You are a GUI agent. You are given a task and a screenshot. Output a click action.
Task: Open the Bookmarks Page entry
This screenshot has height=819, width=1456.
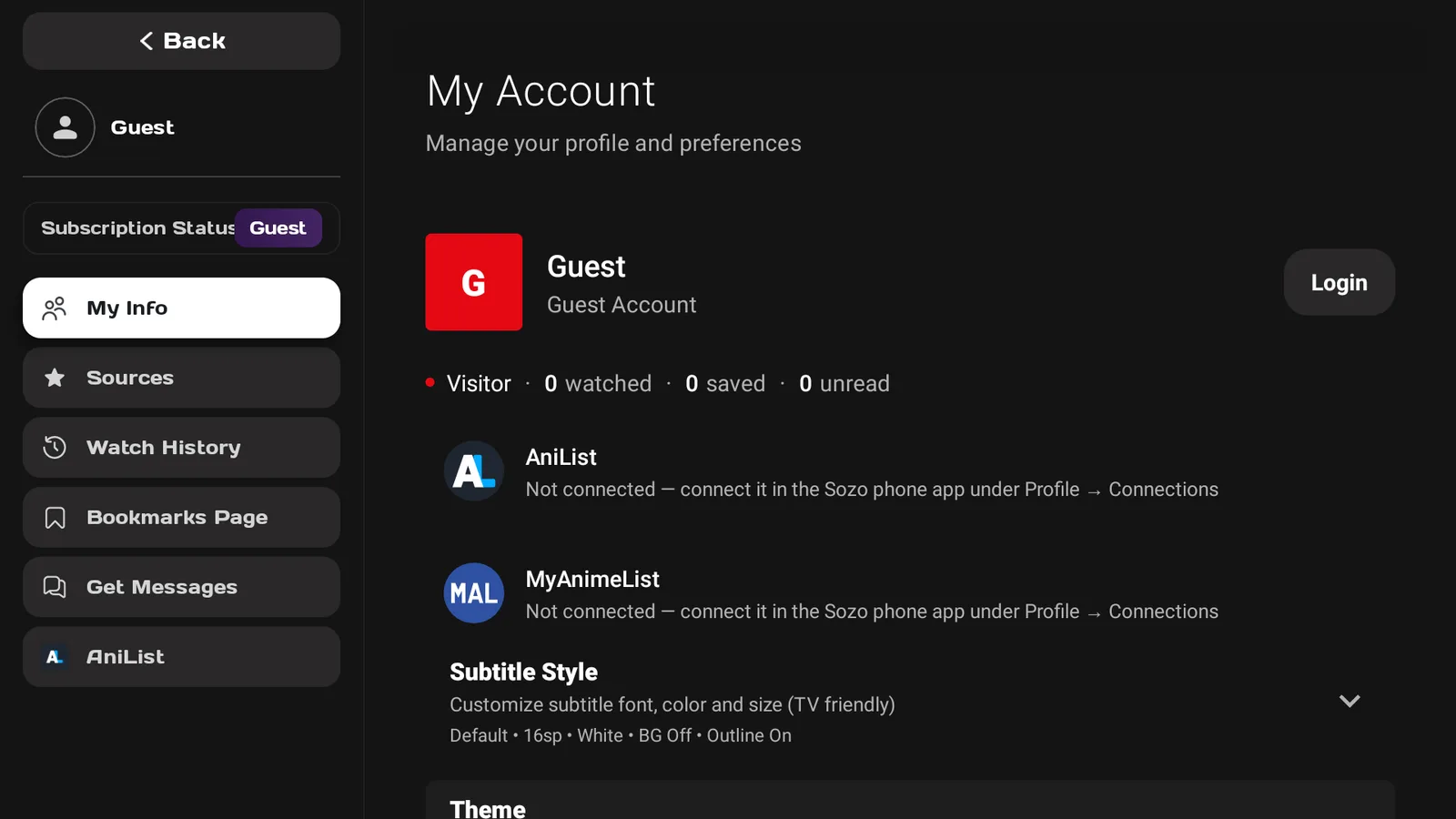pyautogui.click(x=181, y=517)
